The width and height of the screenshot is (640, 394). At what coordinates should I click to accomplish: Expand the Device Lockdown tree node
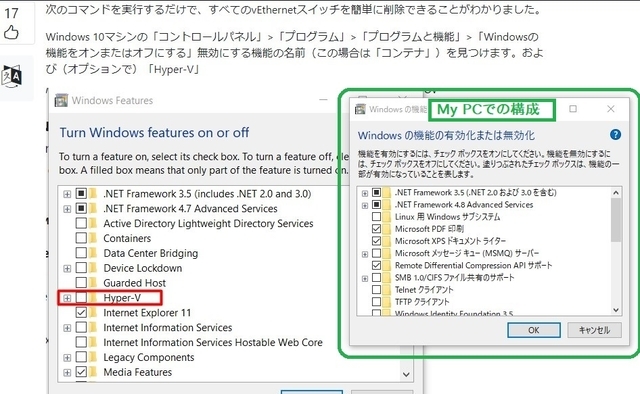coord(67,268)
